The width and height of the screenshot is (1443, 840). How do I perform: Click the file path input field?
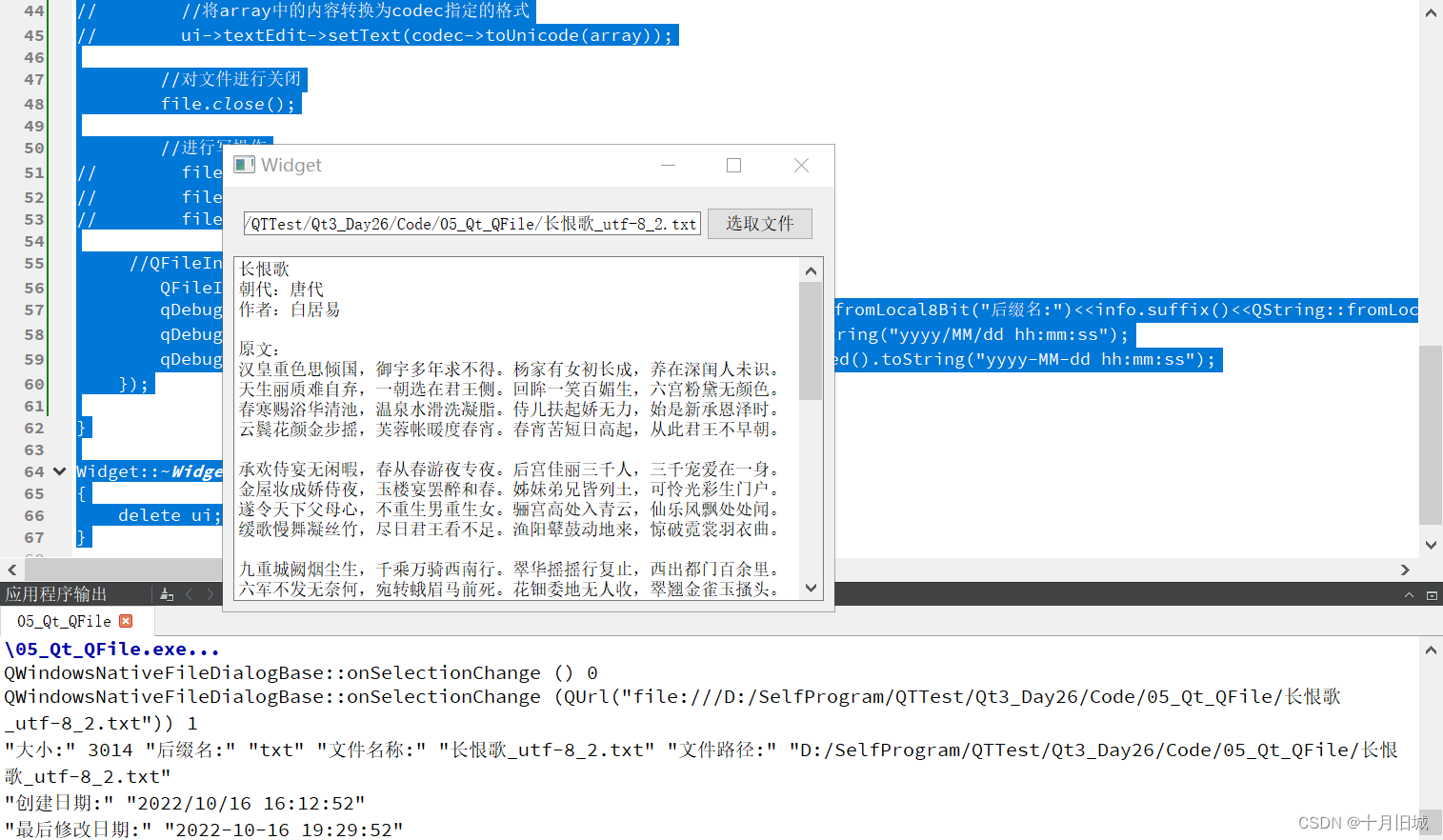[x=472, y=224]
